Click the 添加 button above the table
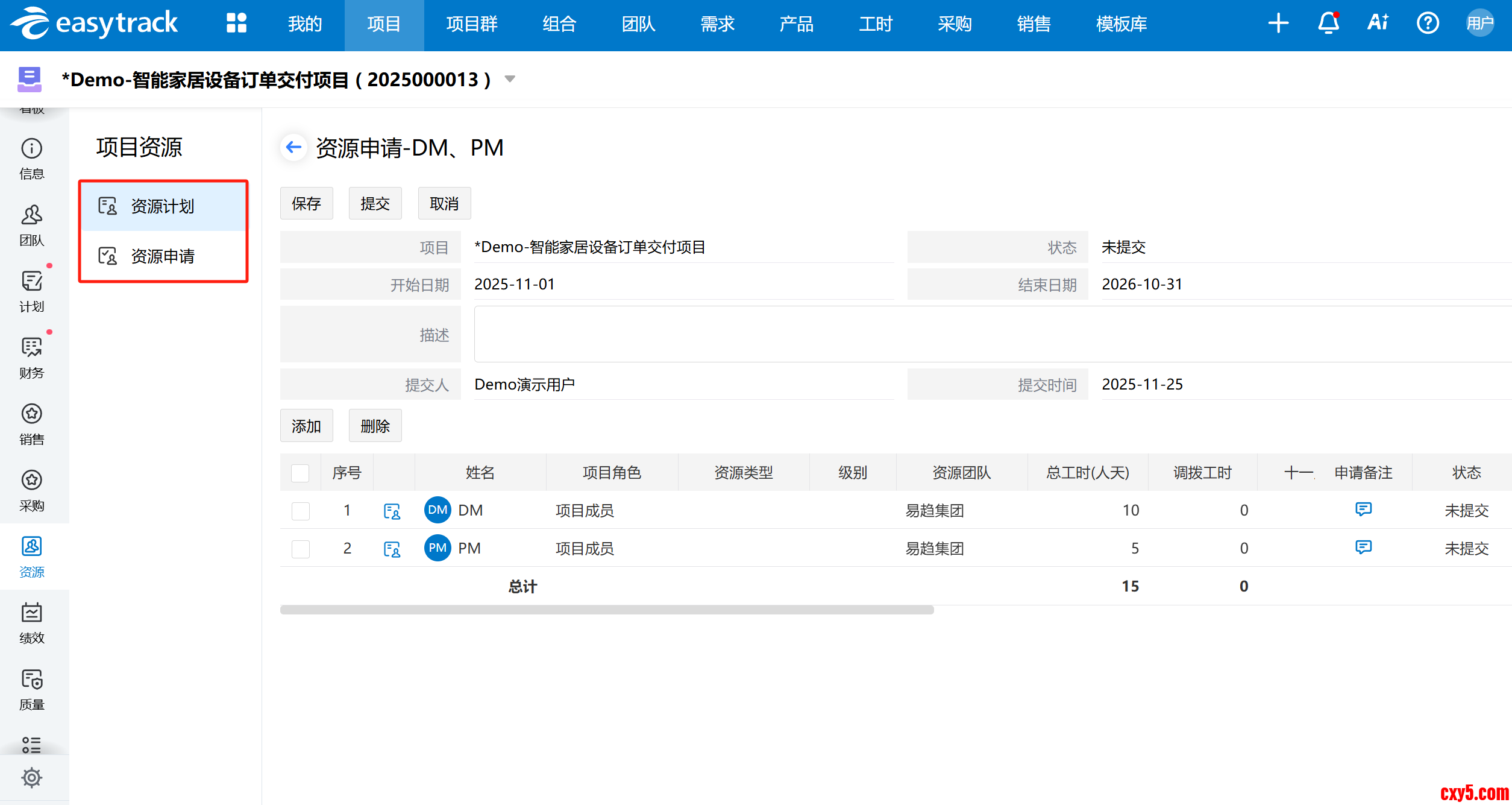This screenshot has width=1512, height=805. [306, 426]
